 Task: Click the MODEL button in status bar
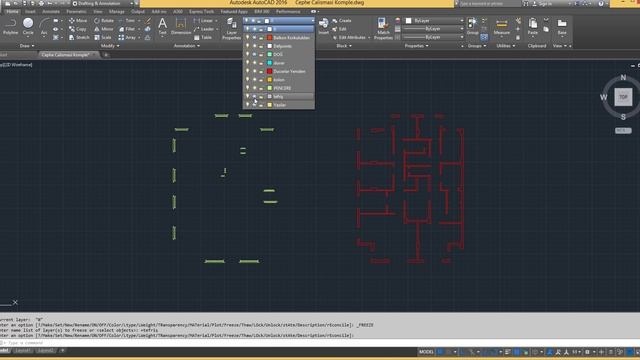tap(426, 351)
